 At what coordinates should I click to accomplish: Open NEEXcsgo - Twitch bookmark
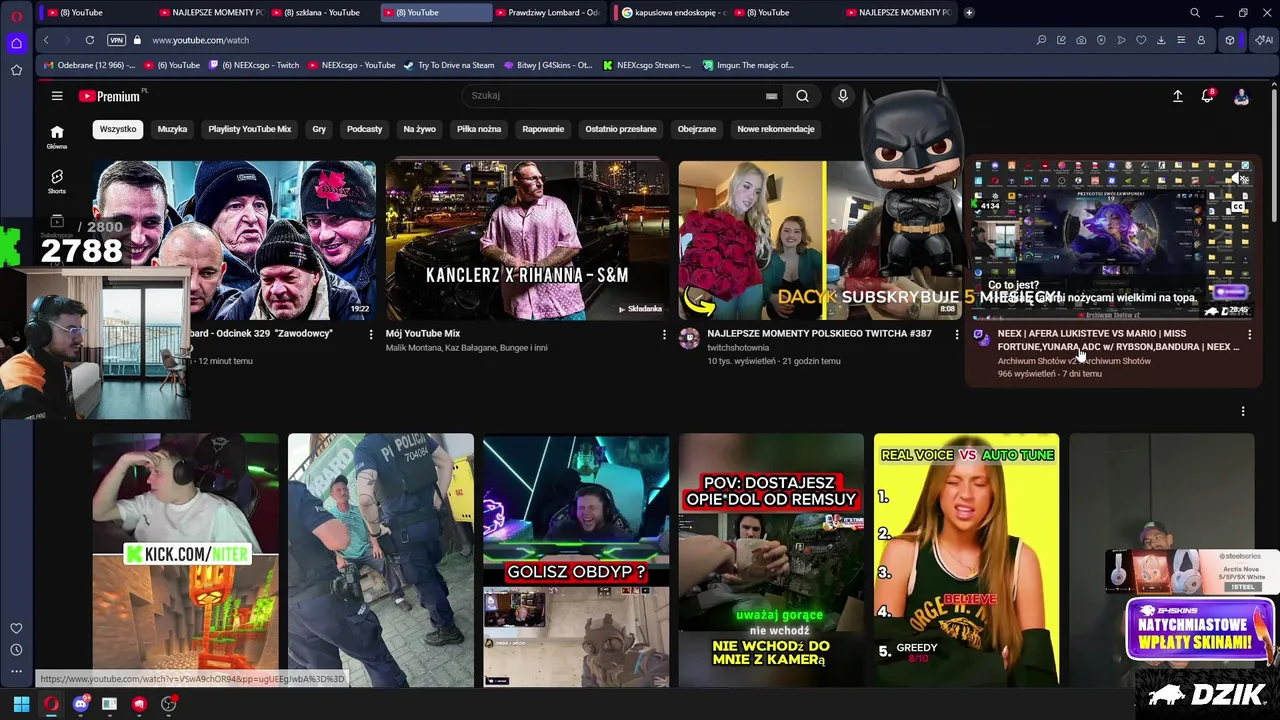253,65
